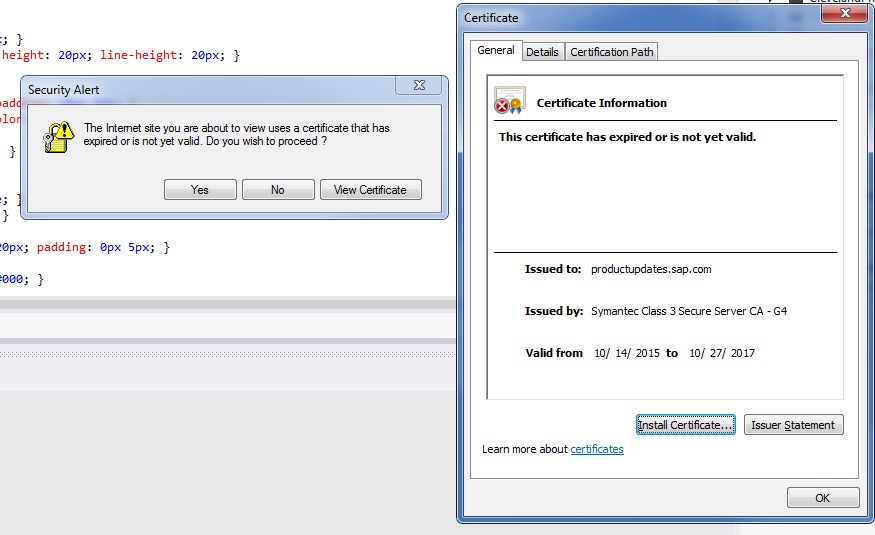
Task: Switch to the General tab
Action: [x=496, y=50]
